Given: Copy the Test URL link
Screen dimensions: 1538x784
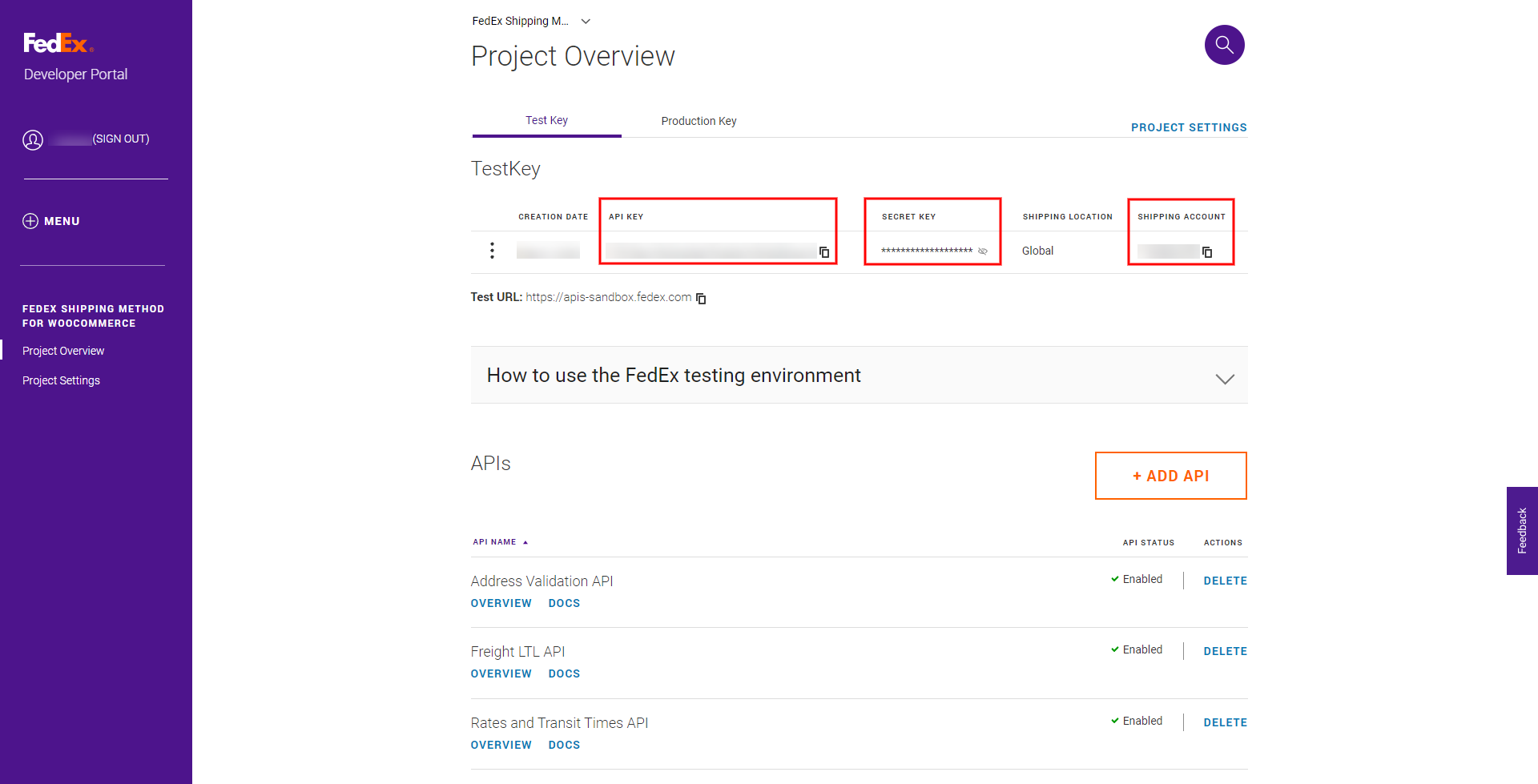Looking at the screenshot, I should (701, 298).
